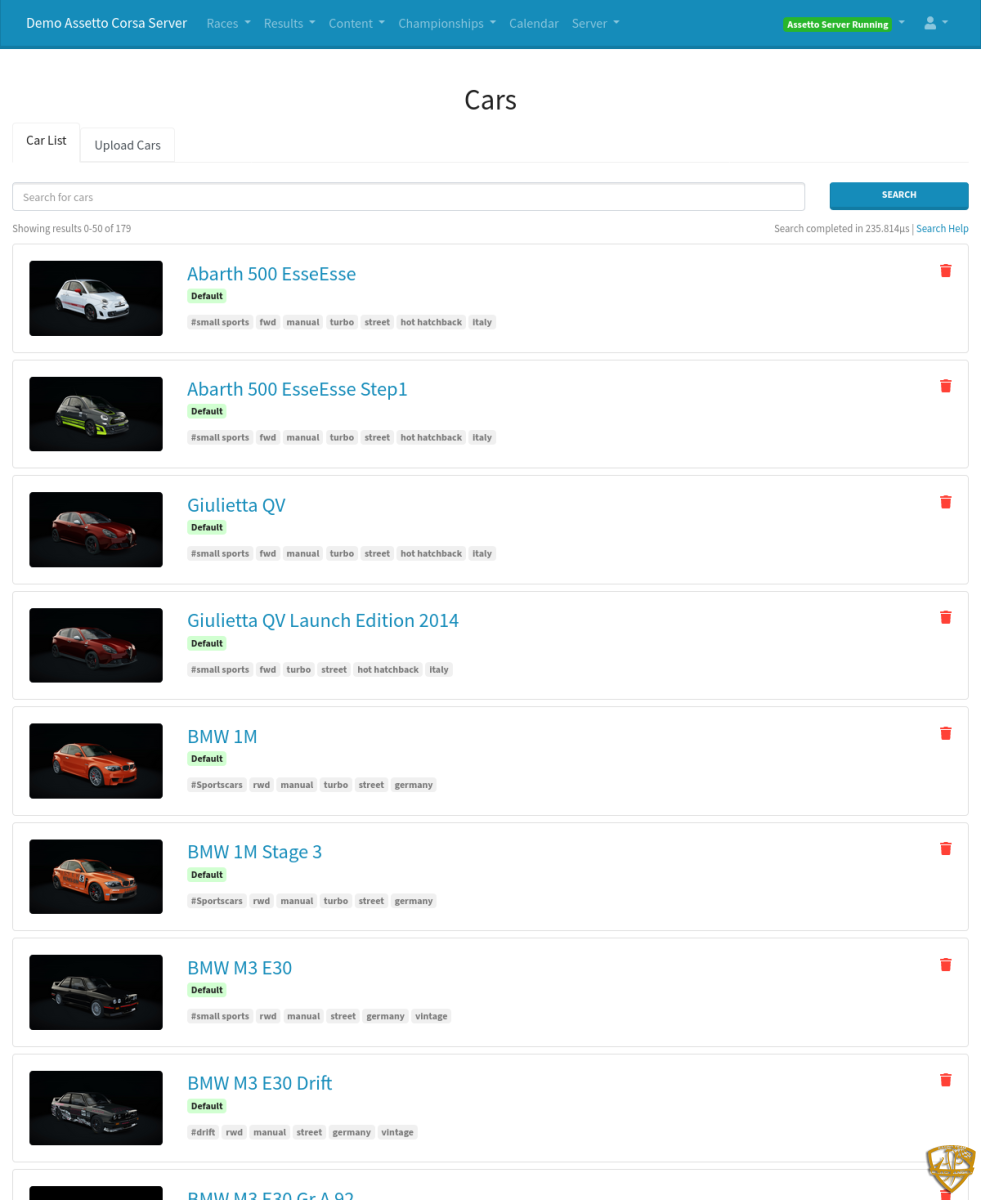Click the BMW 1M delete icon
The image size is (981, 1200).
pyautogui.click(x=945, y=733)
